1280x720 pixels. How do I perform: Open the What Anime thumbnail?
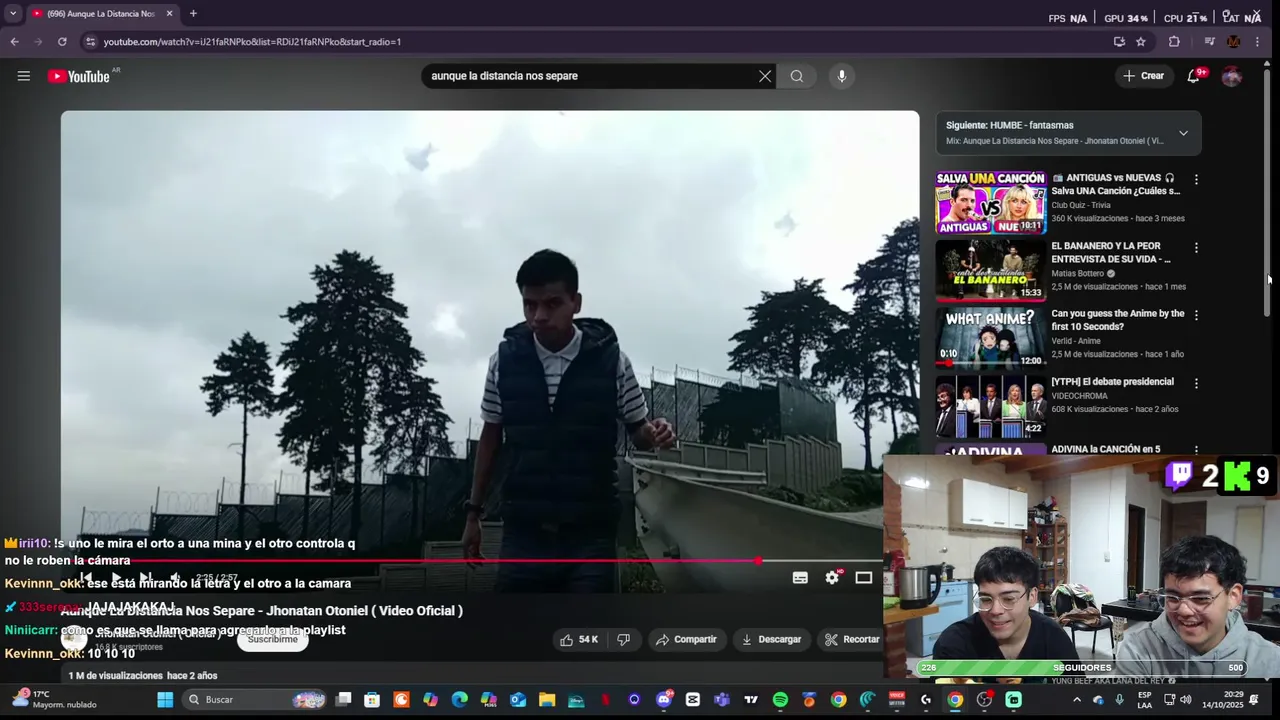(x=990, y=337)
